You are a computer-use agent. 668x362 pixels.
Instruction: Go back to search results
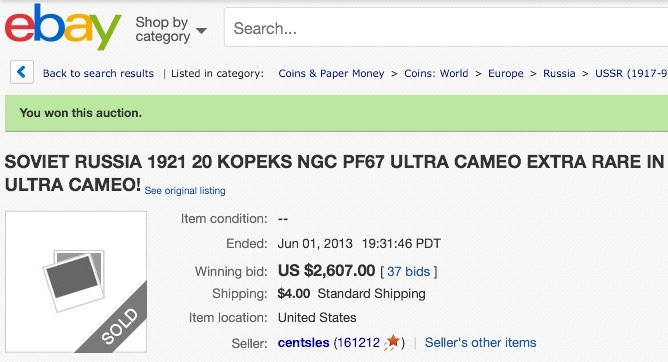[98, 73]
